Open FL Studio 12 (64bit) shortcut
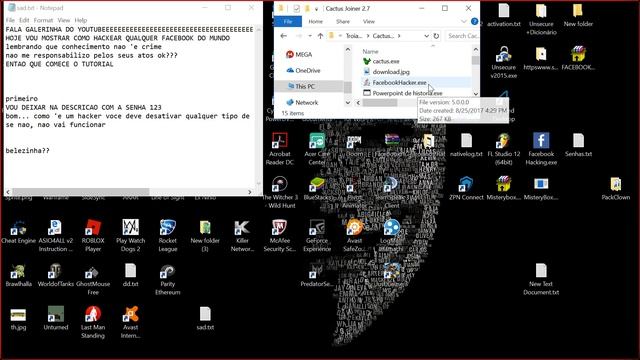 (504, 149)
